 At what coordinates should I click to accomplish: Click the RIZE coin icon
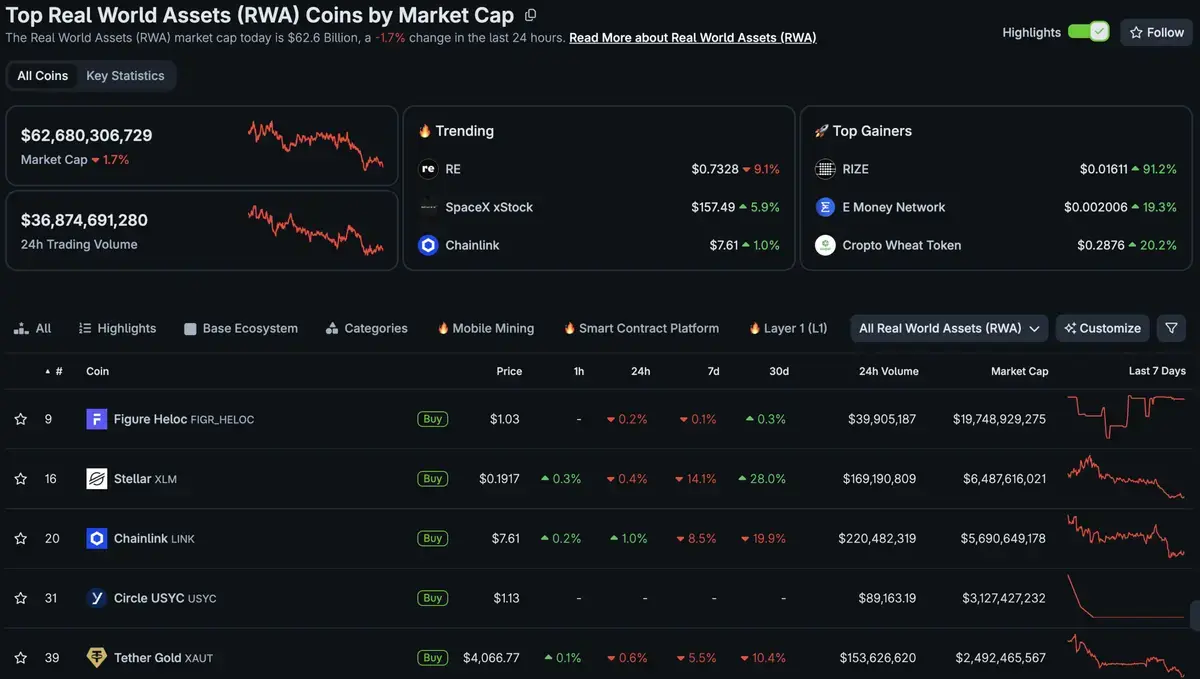coord(825,169)
